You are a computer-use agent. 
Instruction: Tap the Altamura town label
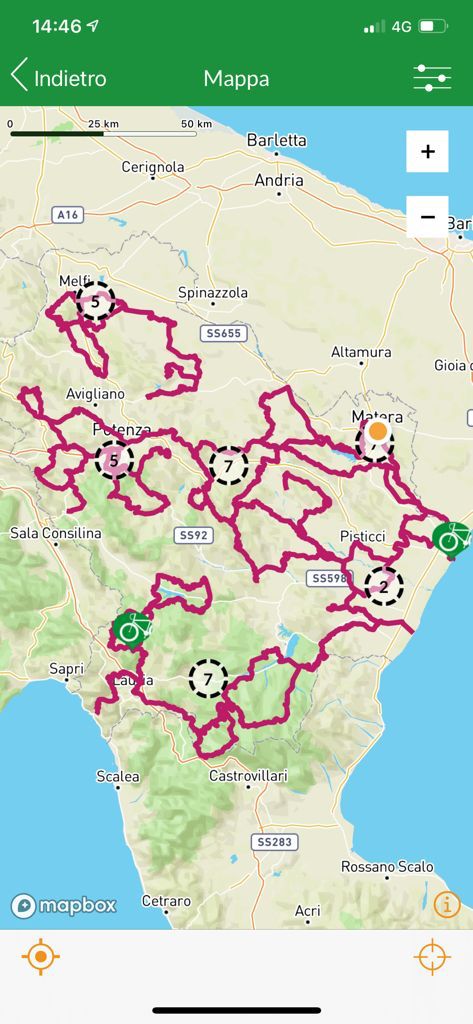click(361, 352)
